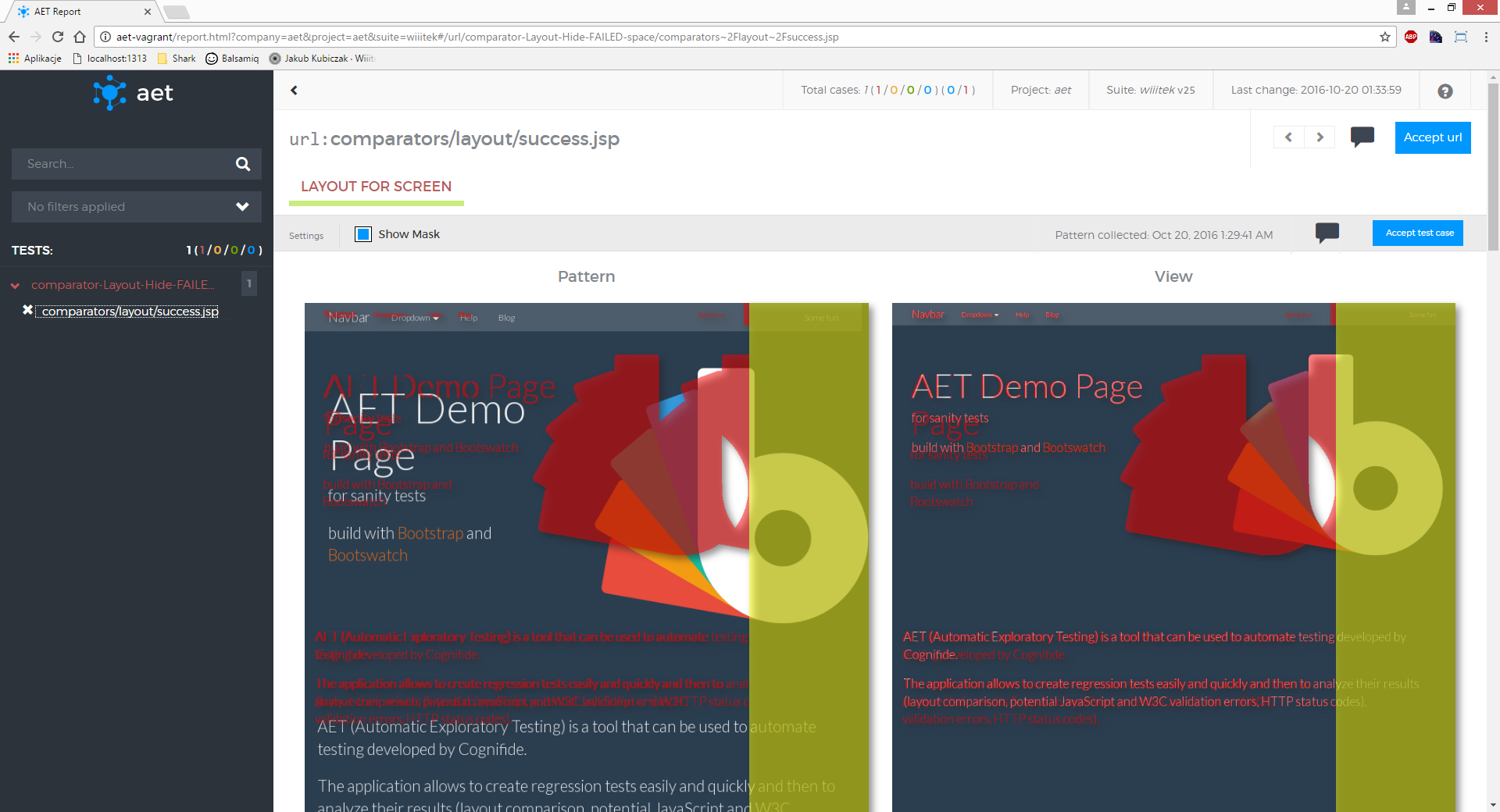Click the aet logo in sidebar

[134, 93]
